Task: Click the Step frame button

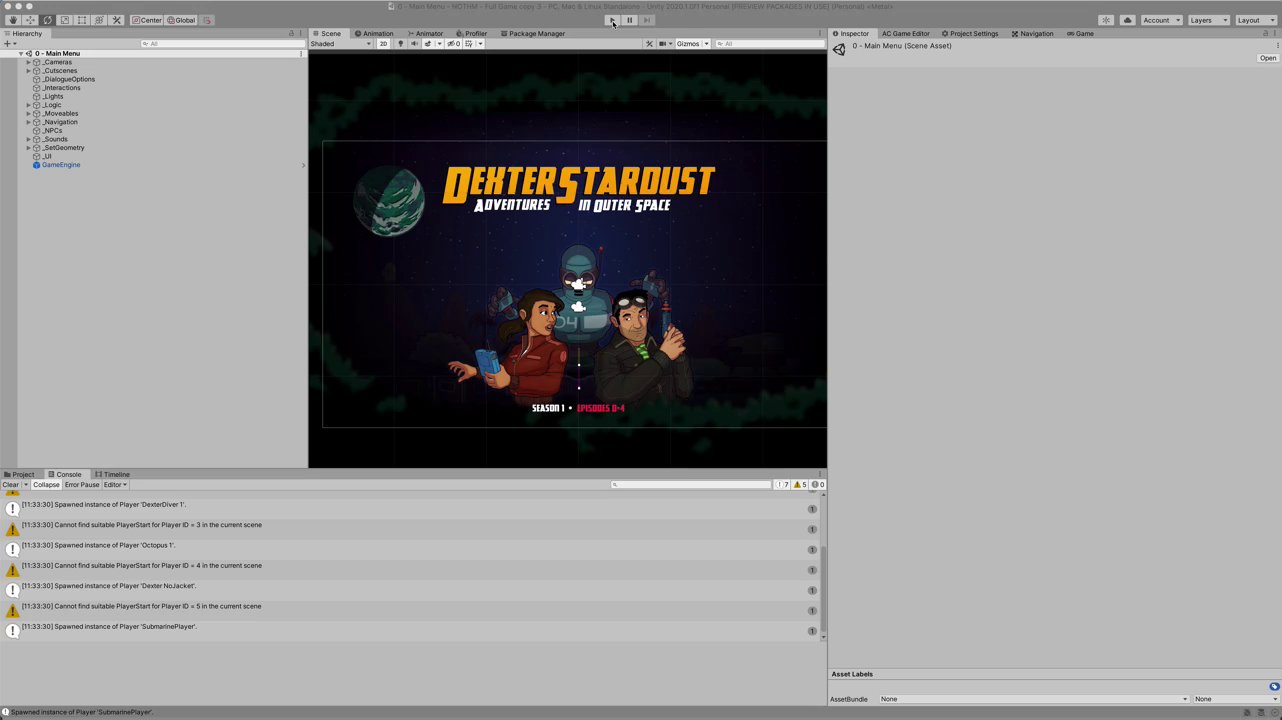Action: 647,20
